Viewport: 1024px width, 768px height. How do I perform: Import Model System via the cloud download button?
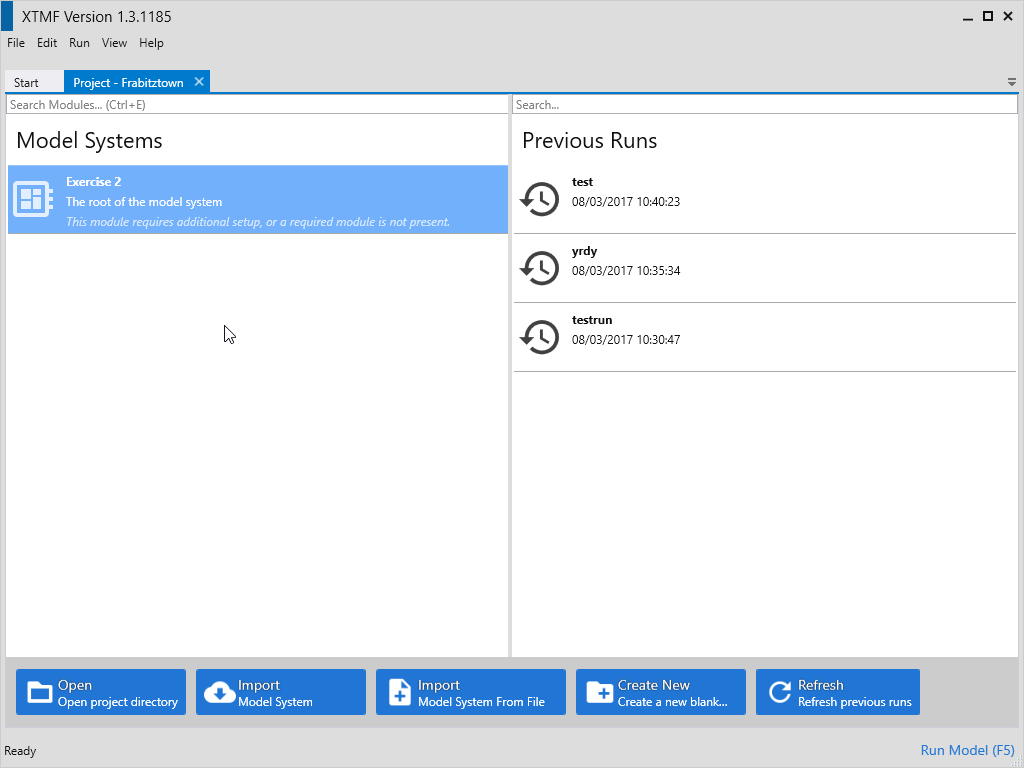(x=281, y=692)
